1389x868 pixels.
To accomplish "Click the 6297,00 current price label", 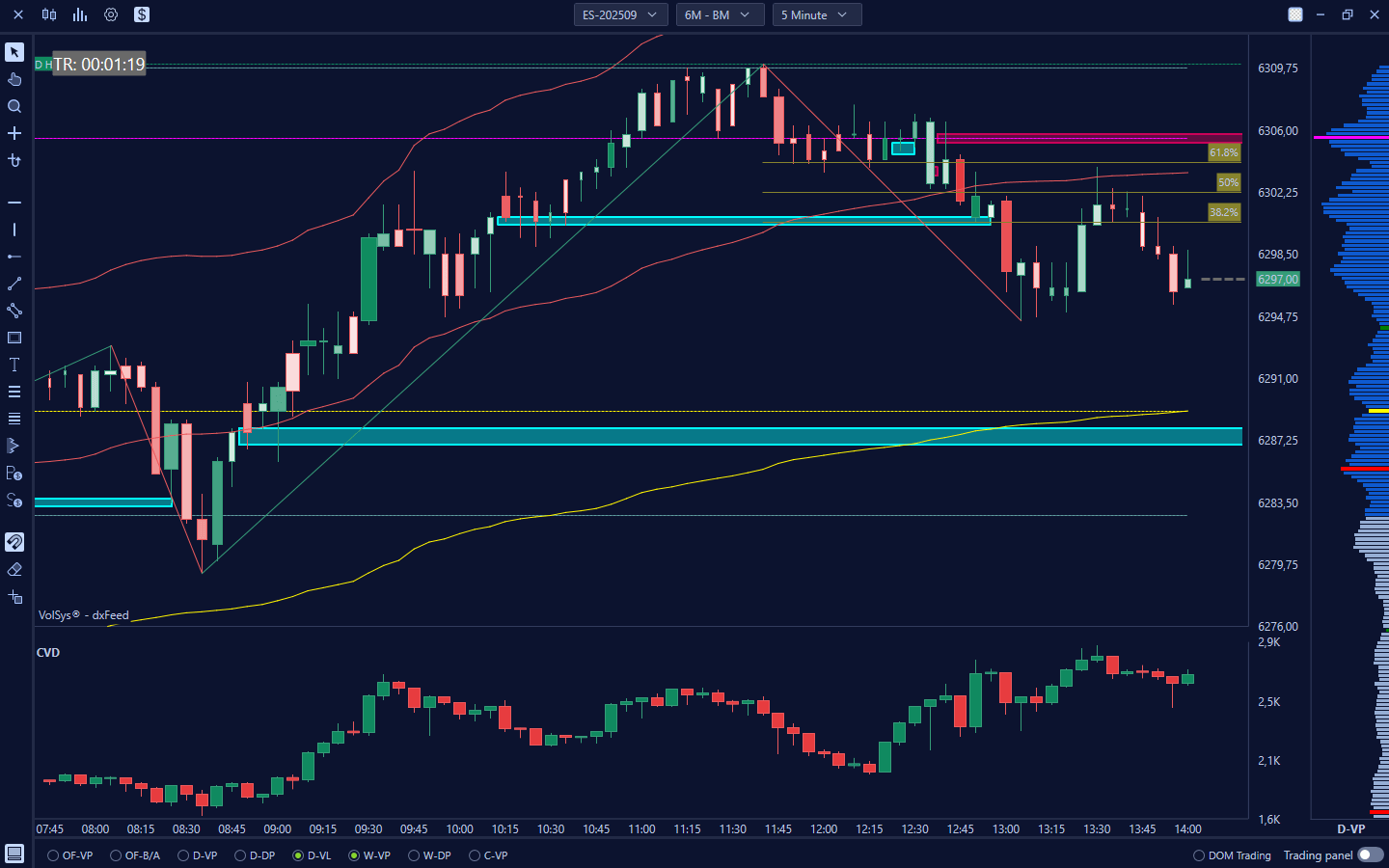I will pyautogui.click(x=1277, y=280).
